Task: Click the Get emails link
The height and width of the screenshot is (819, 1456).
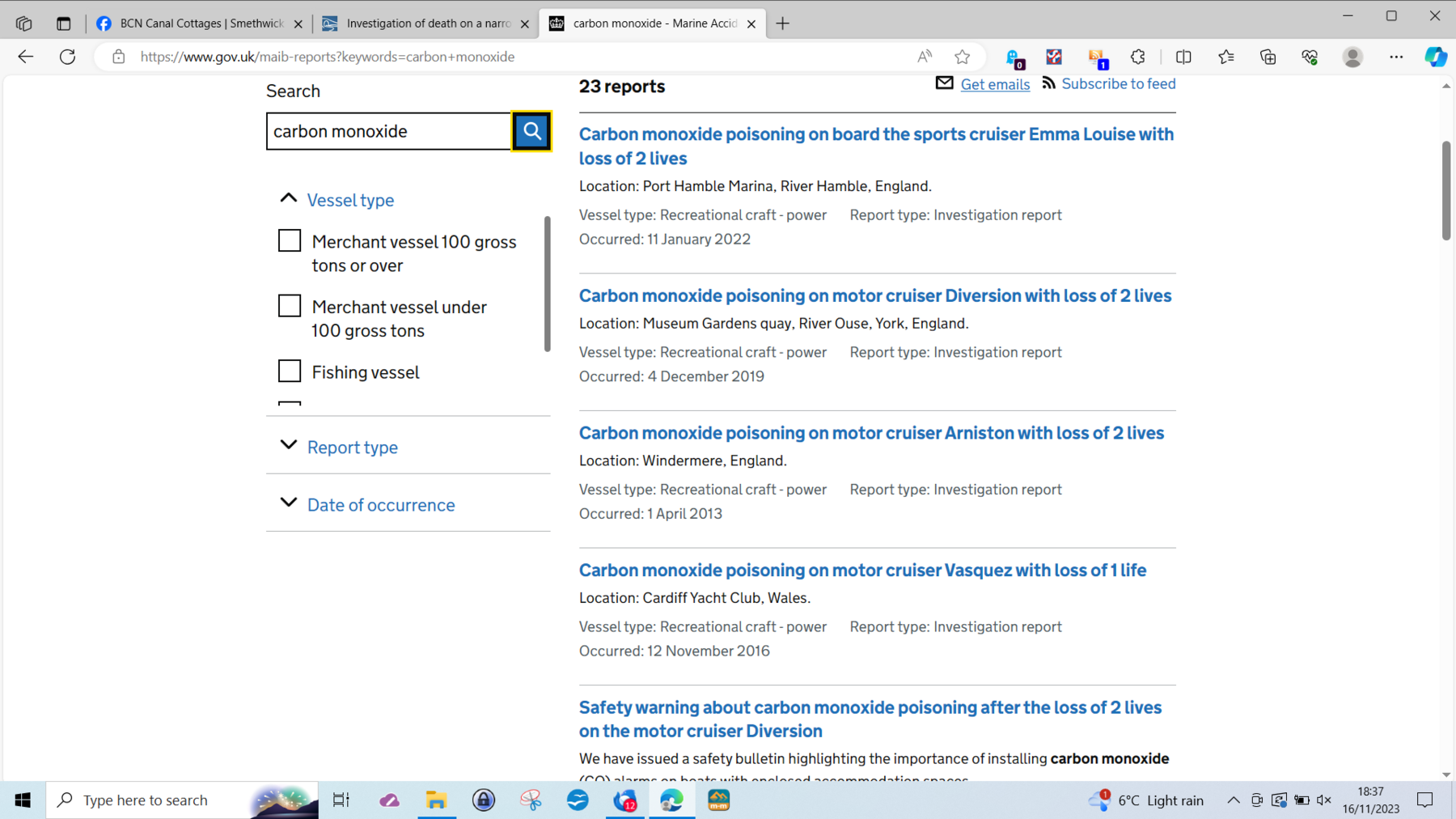Action: (x=994, y=84)
